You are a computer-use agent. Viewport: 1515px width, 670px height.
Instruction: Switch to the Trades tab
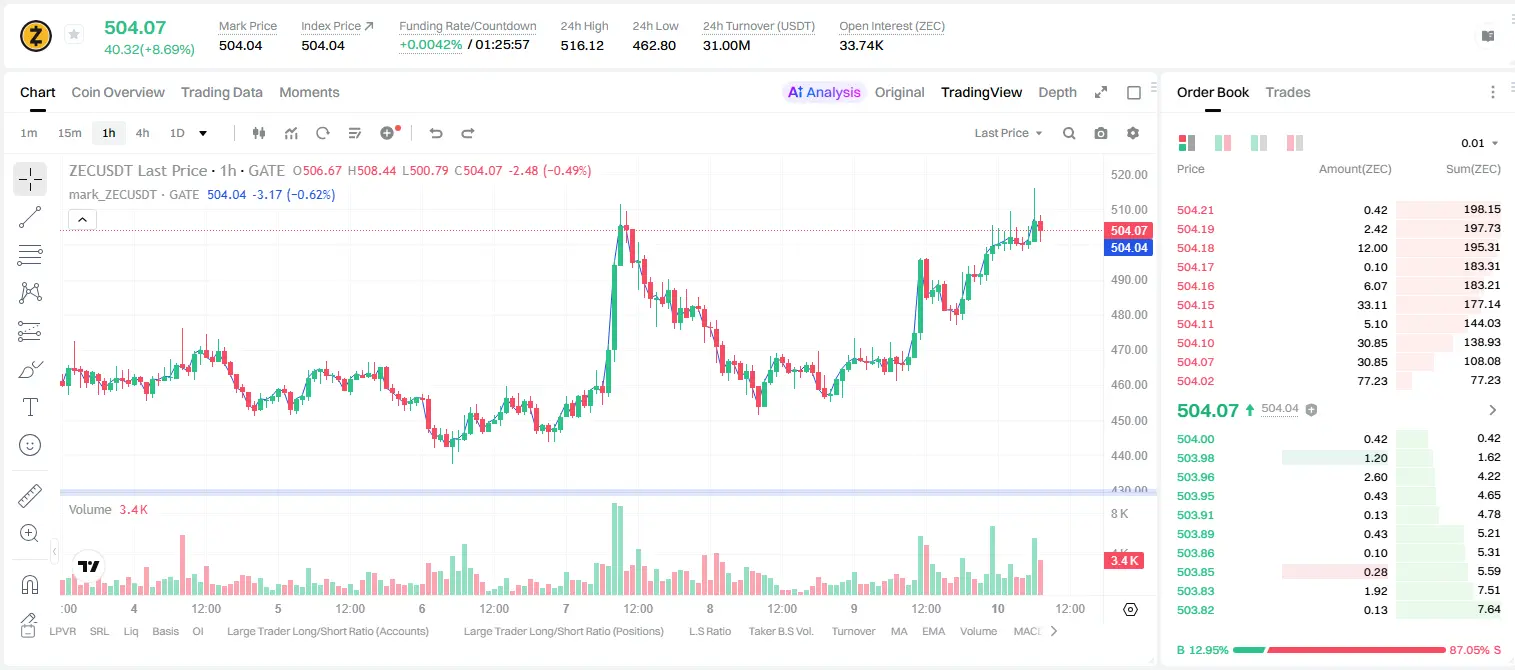point(1288,92)
